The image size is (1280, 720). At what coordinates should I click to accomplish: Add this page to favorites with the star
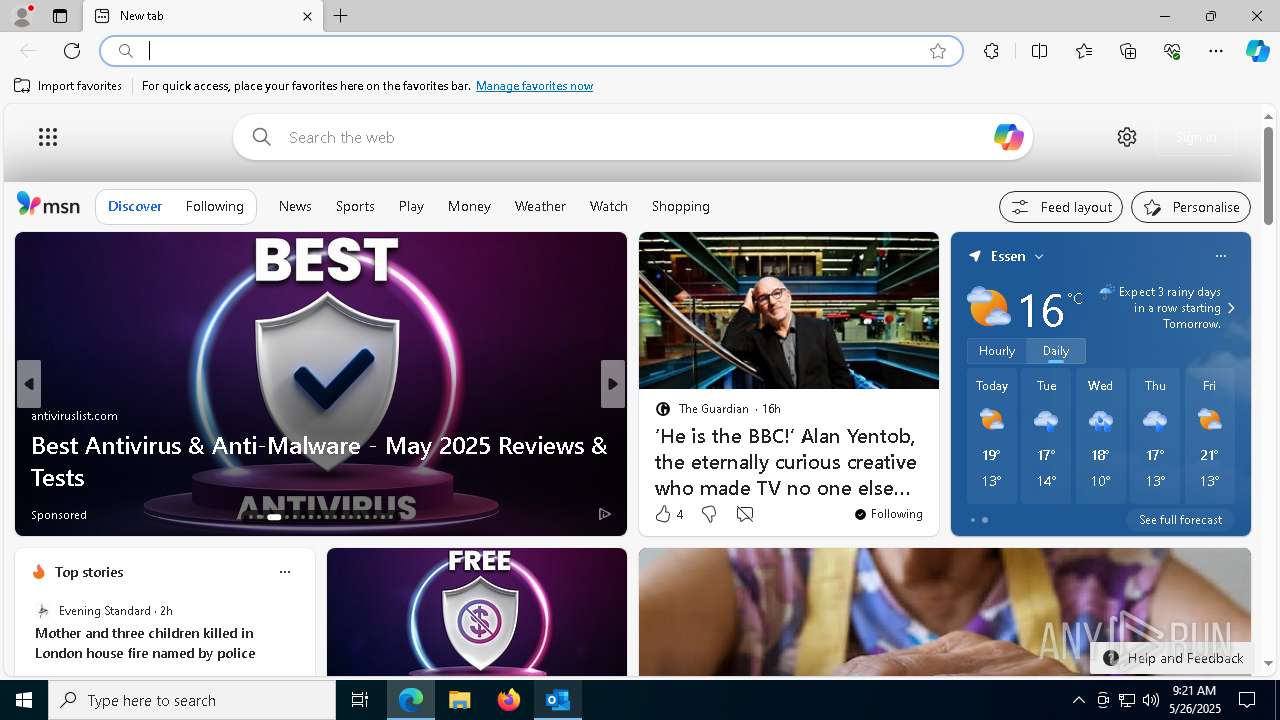click(x=938, y=51)
